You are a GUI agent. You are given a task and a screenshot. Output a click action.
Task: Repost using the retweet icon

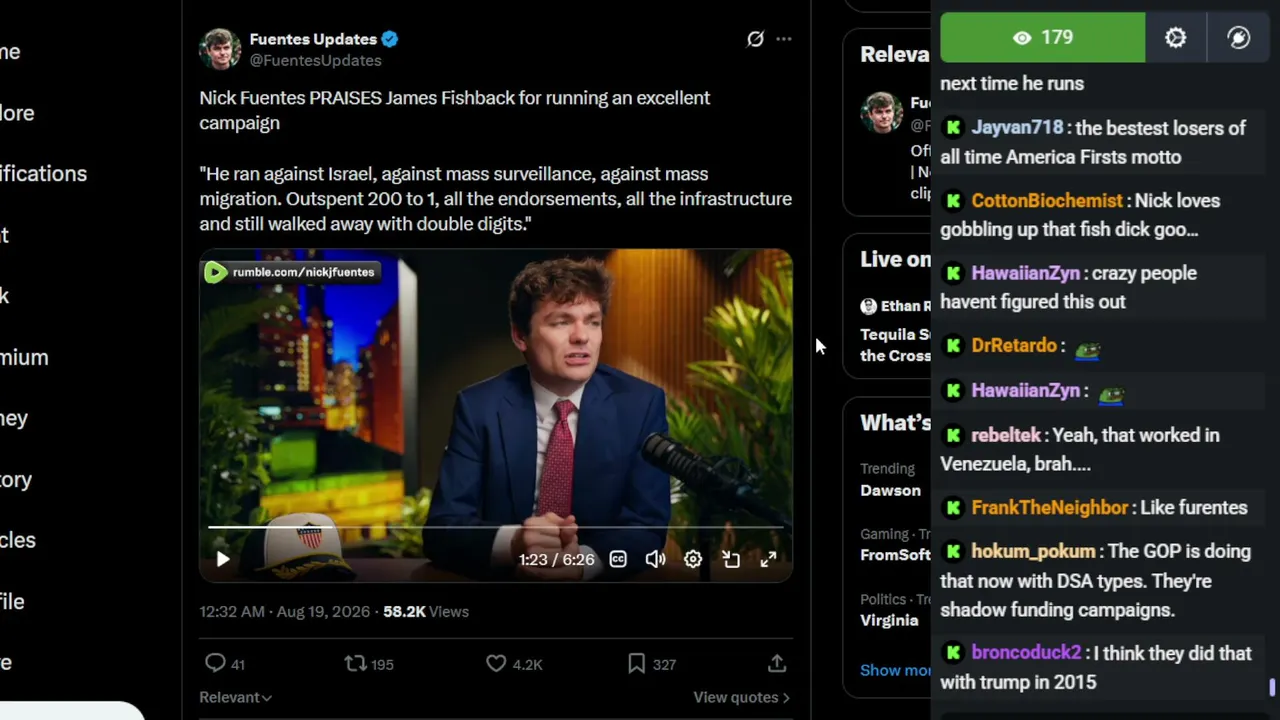tap(355, 663)
